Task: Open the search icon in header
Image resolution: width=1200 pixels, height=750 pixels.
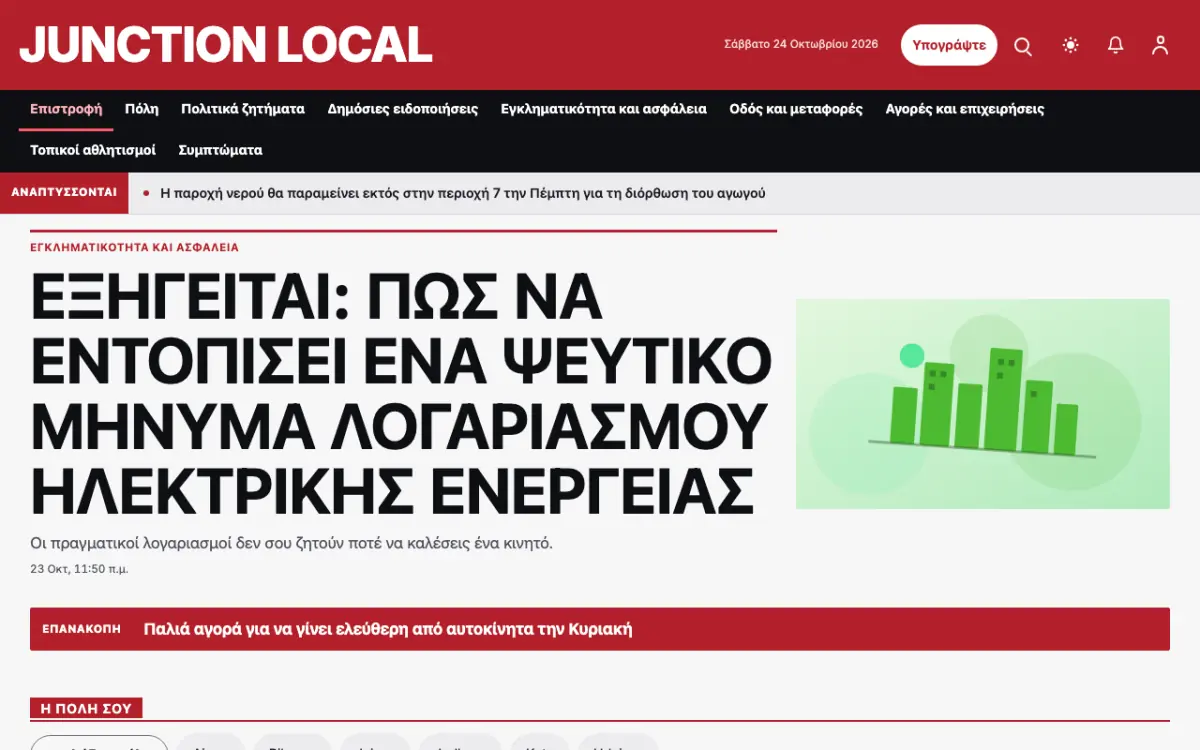Action: pyautogui.click(x=1023, y=45)
